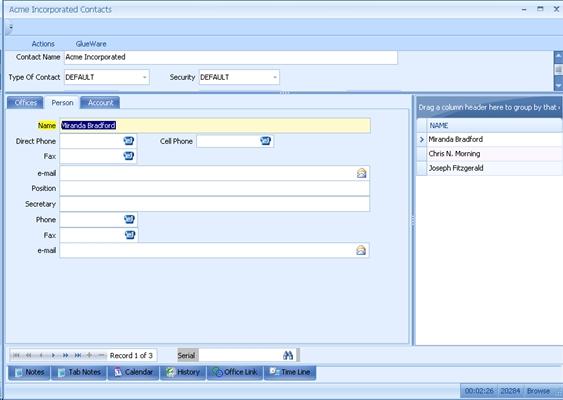Screen dimensions: 563x400
Task: Advance to next record with single right arrow
Action: pos(53,355)
